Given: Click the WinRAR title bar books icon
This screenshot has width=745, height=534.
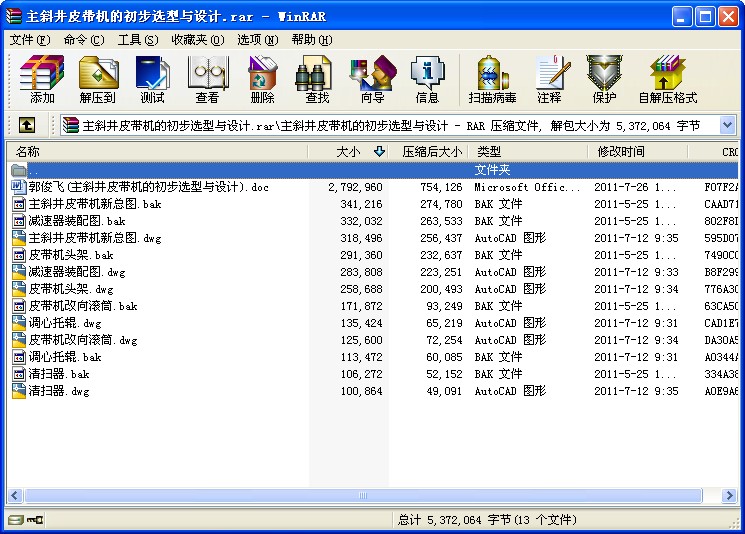Looking at the screenshot, I should point(14,16).
